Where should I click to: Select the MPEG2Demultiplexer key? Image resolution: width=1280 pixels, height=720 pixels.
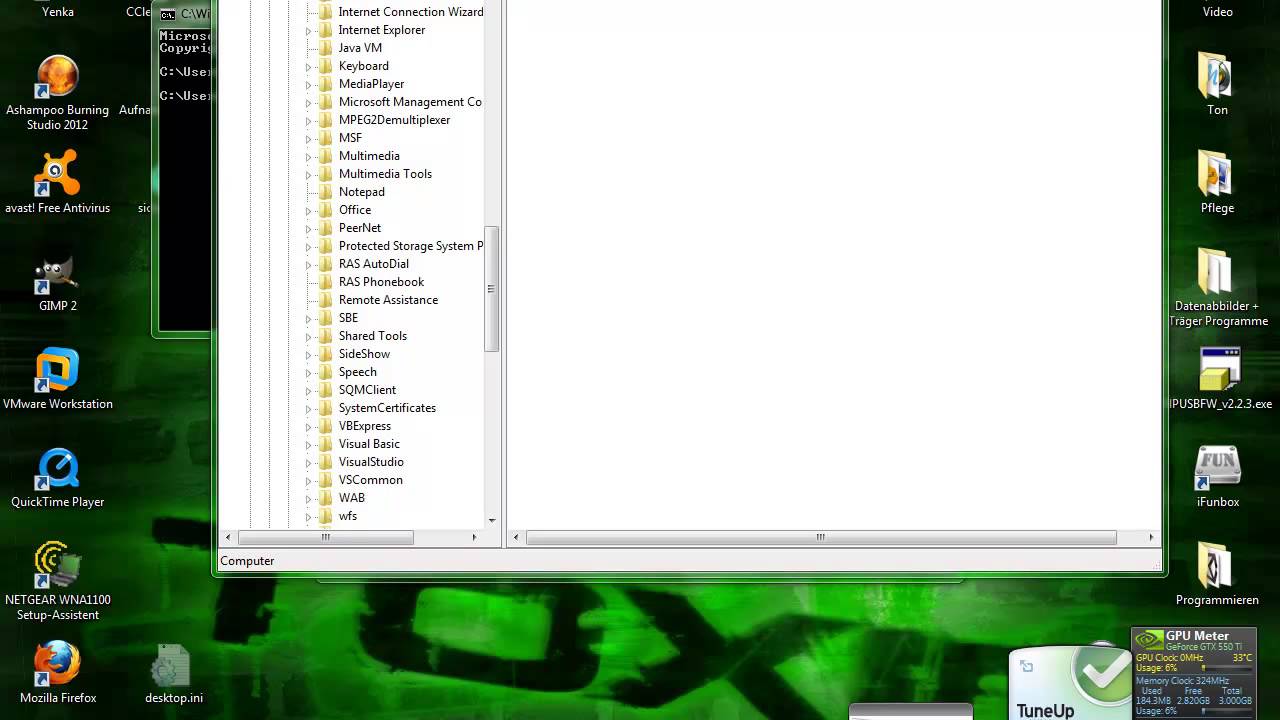tap(394, 120)
